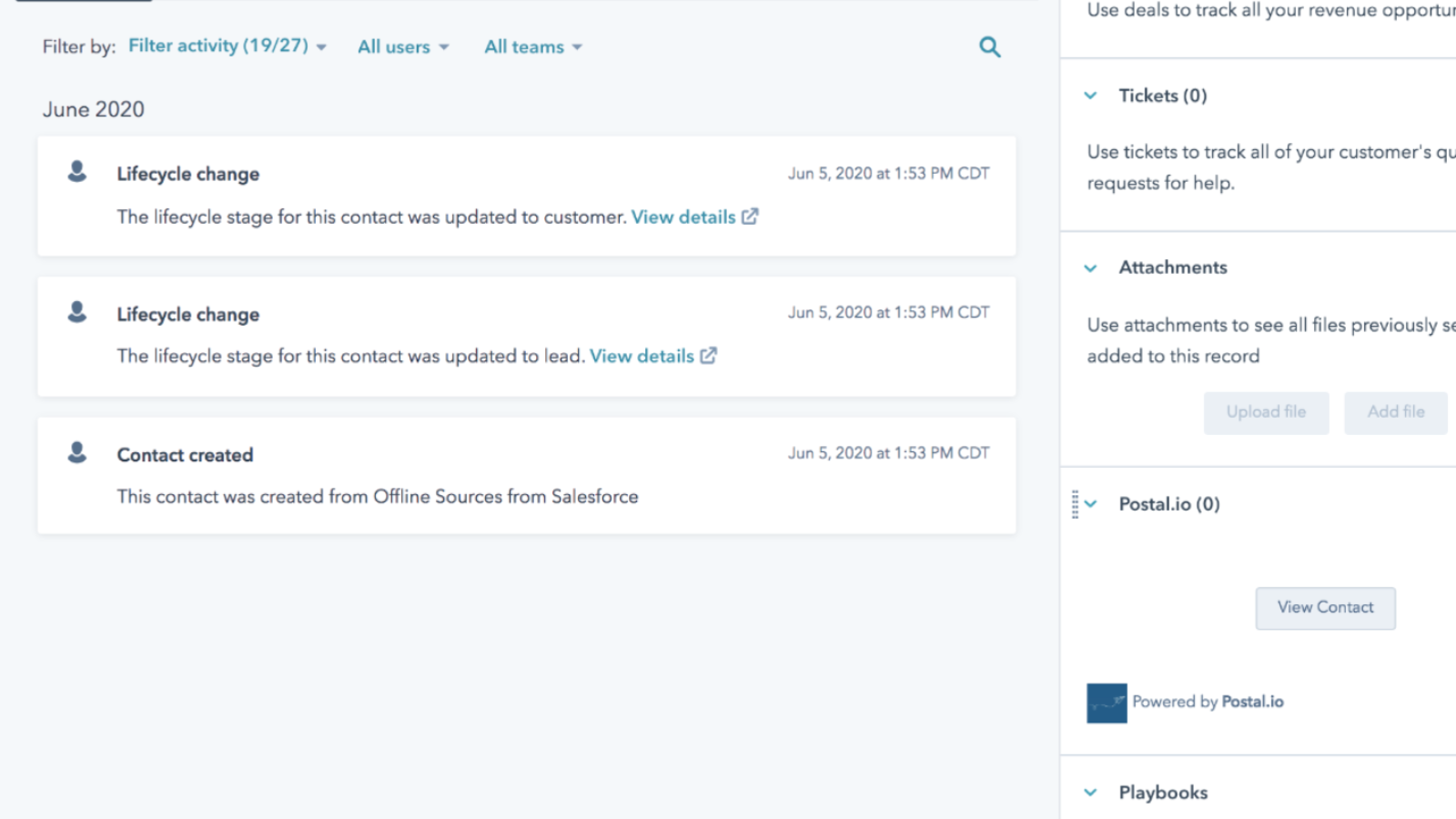Open the All teams dropdown

(x=532, y=46)
